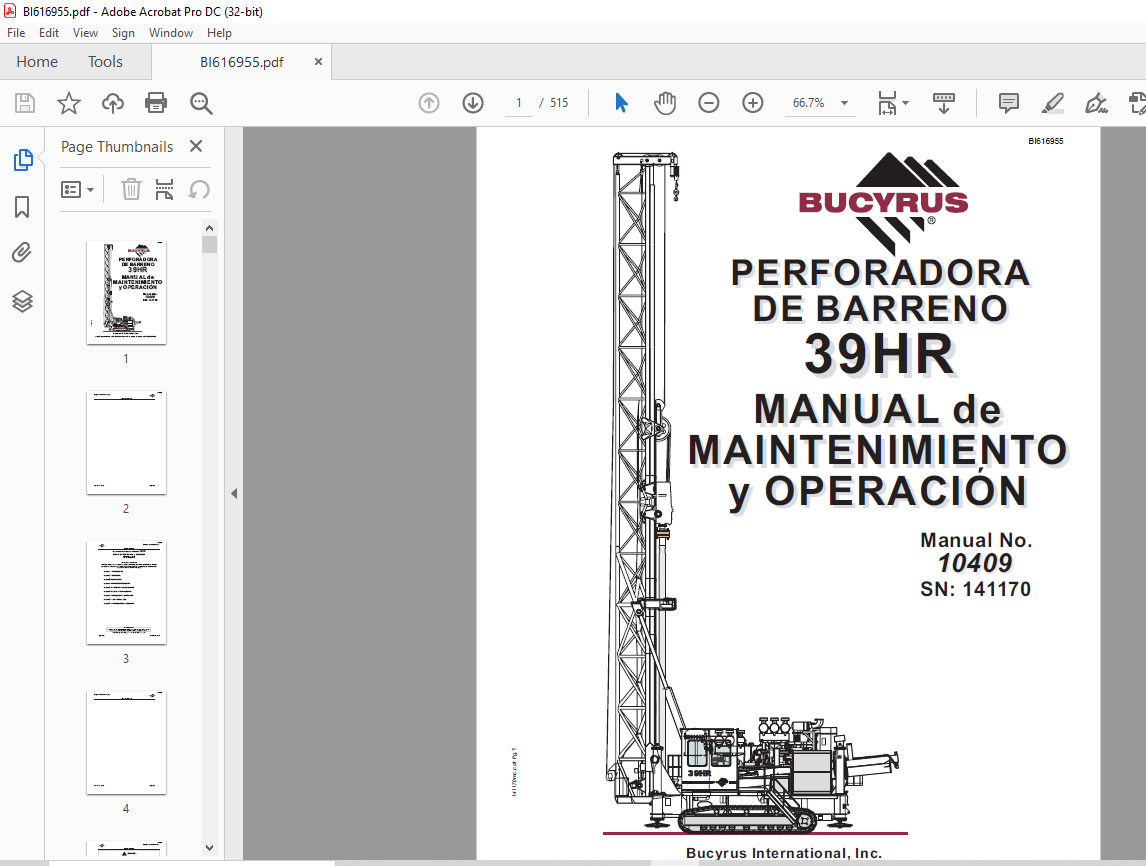This screenshot has height=866, width=1146.
Task: Open the Layers panel icon
Action: 22,301
